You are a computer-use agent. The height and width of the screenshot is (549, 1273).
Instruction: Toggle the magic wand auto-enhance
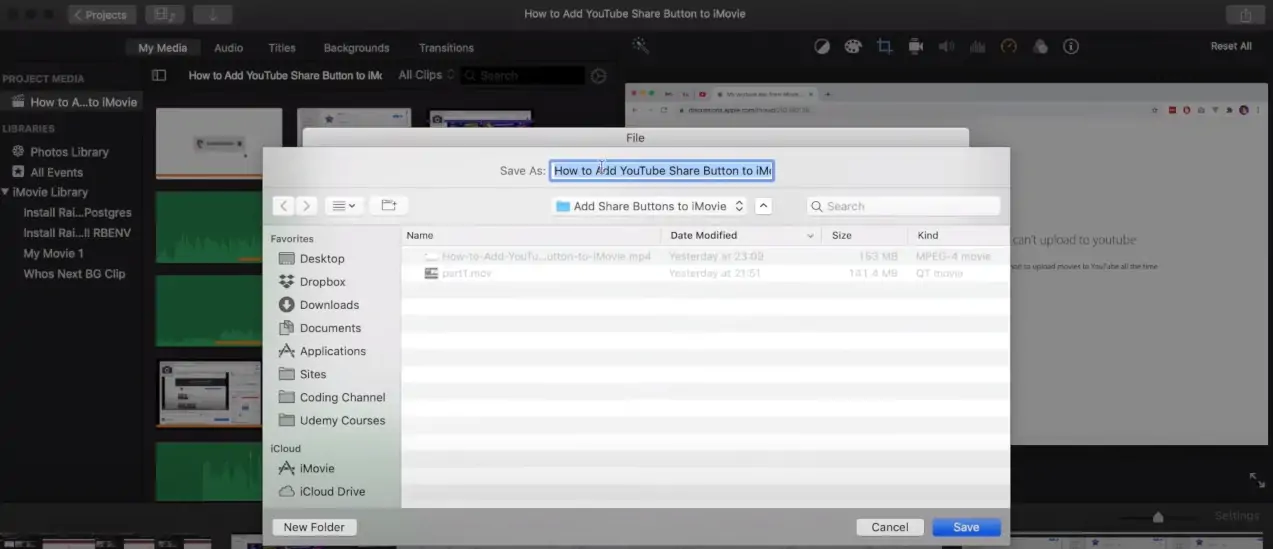coord(641,46)
